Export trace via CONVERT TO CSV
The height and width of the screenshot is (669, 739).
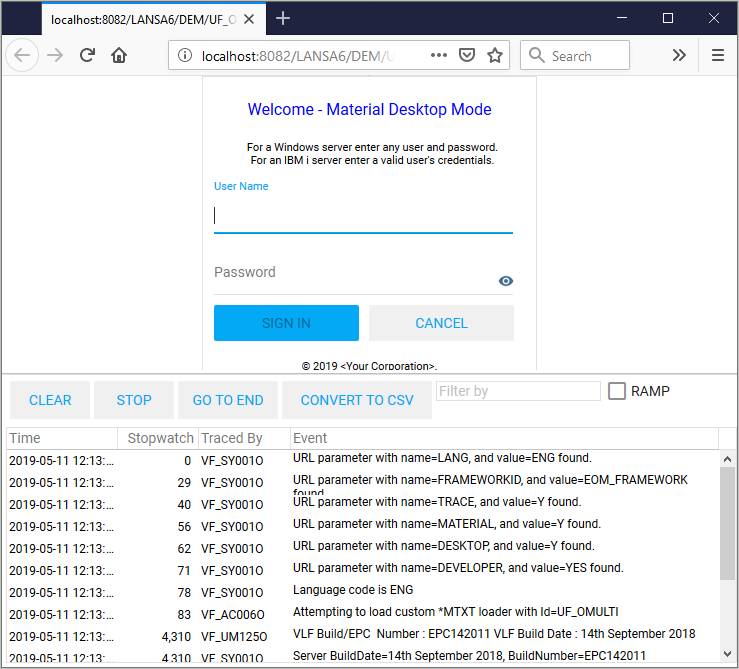coord(357,400)
